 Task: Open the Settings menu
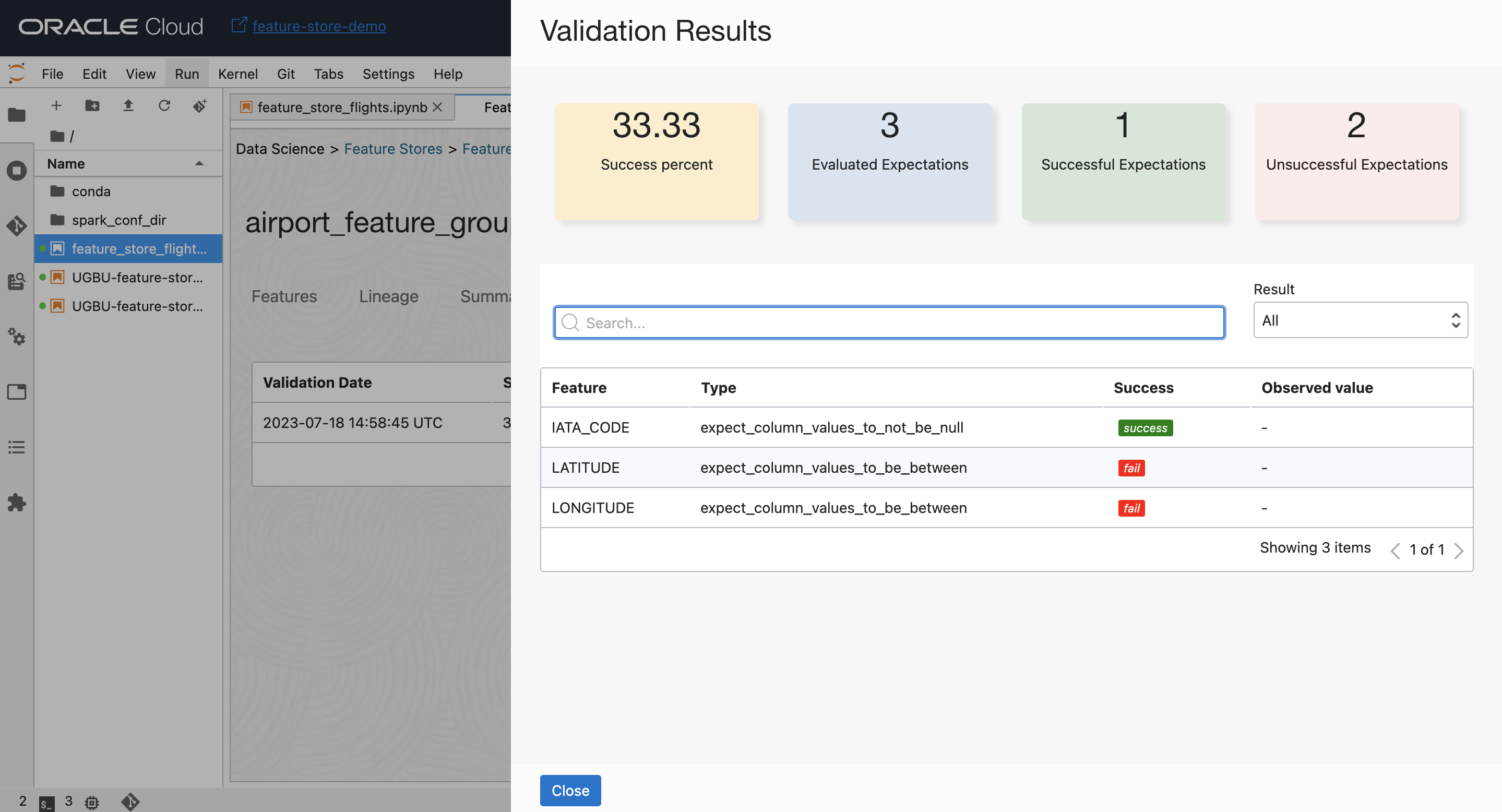click(388, 74)
